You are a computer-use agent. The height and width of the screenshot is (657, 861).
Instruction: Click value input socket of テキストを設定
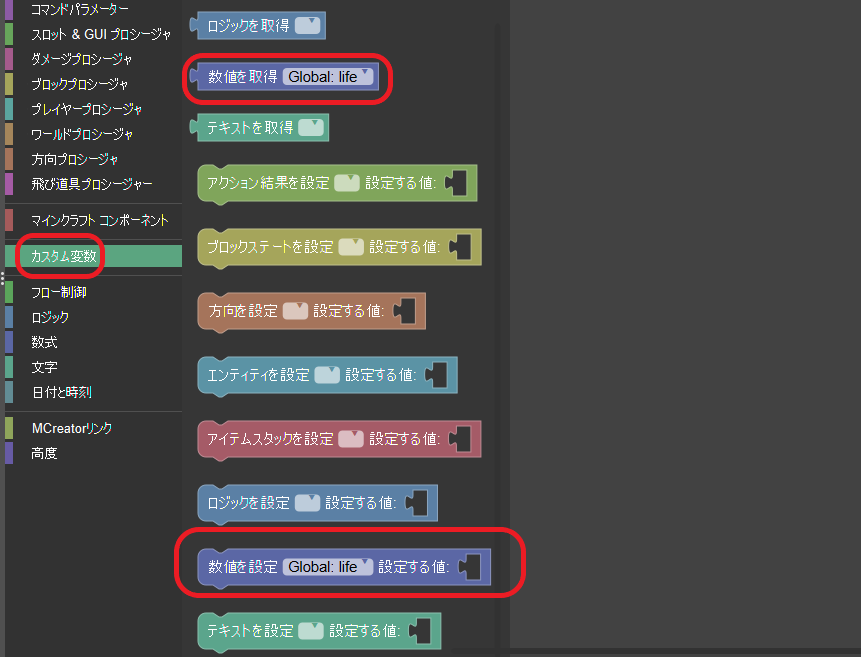[x=421, y=631]
